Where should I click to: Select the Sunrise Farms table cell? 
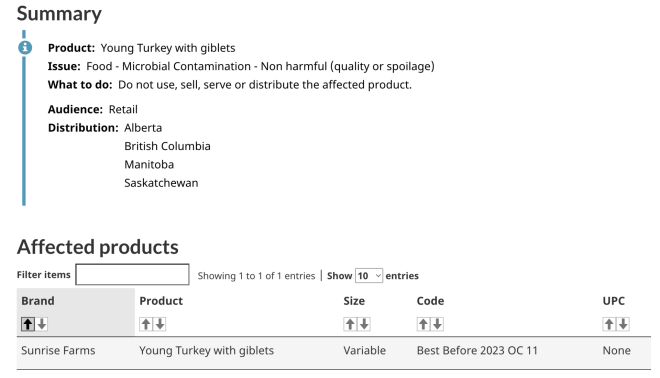58,351
